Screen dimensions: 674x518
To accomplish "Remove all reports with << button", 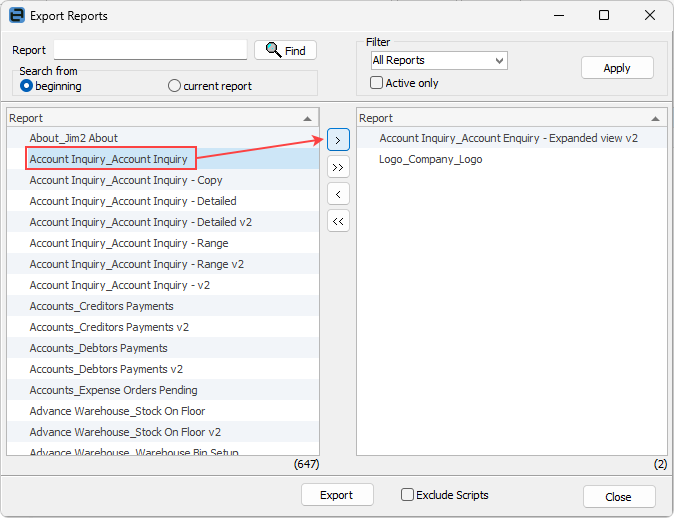I will pyautogui.click(x=338, y=221).
